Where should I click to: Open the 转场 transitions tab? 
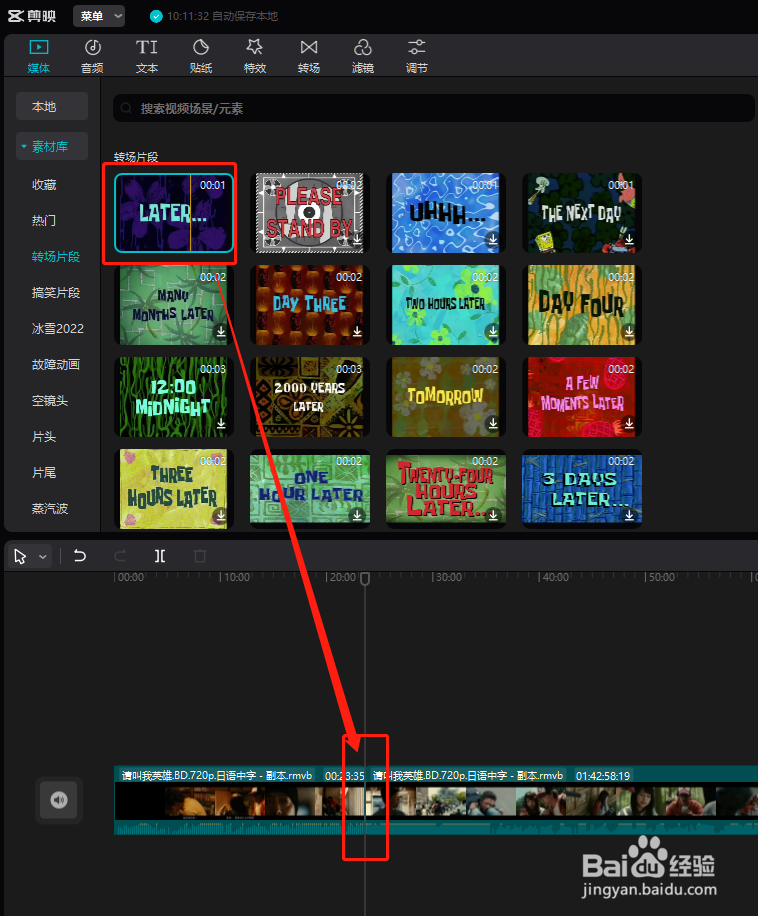click(309, 55)
